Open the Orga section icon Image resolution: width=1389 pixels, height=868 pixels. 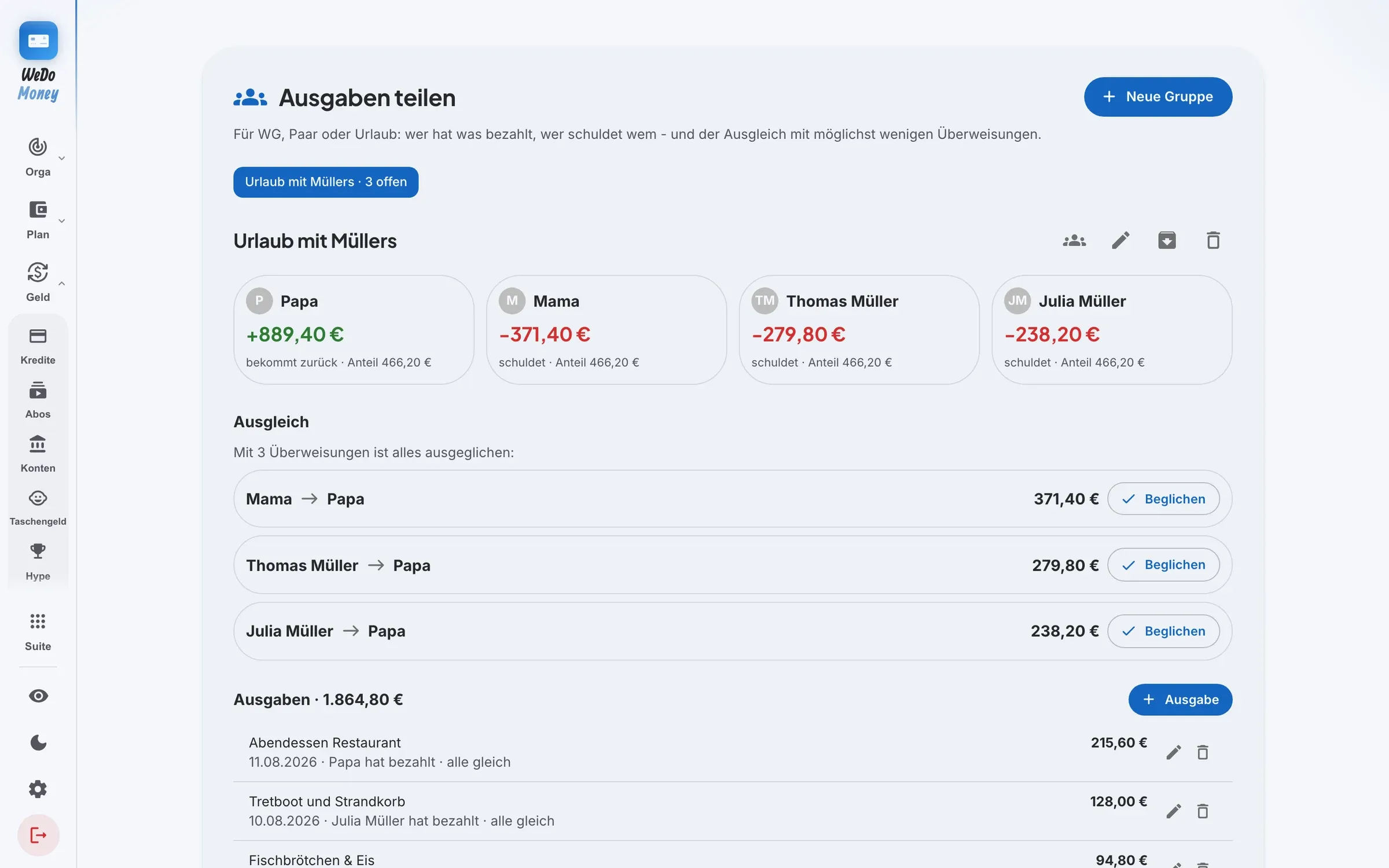(x=38, y=147)
